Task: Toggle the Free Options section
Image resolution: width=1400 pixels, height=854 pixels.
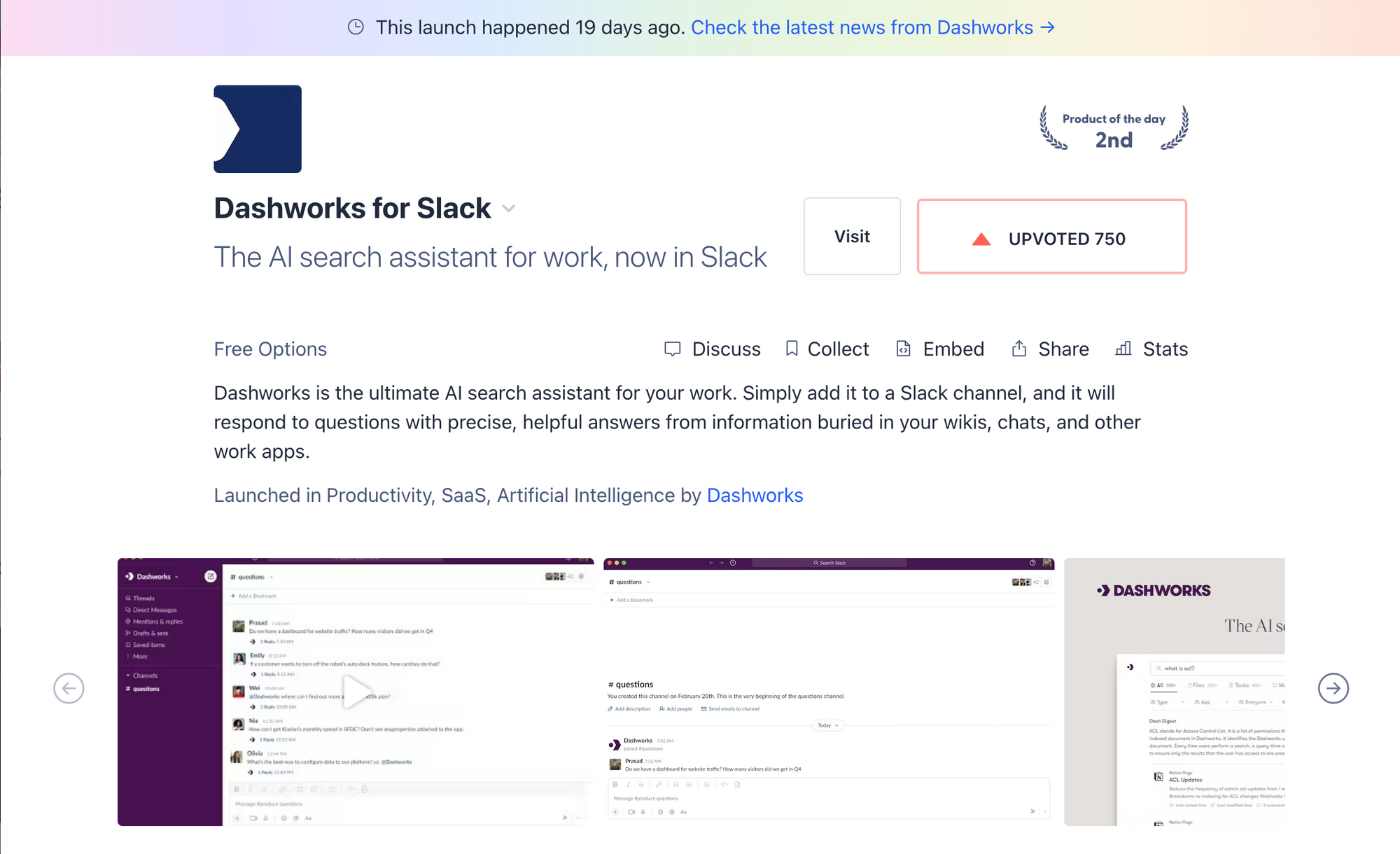Action: [x=270, y=349]
